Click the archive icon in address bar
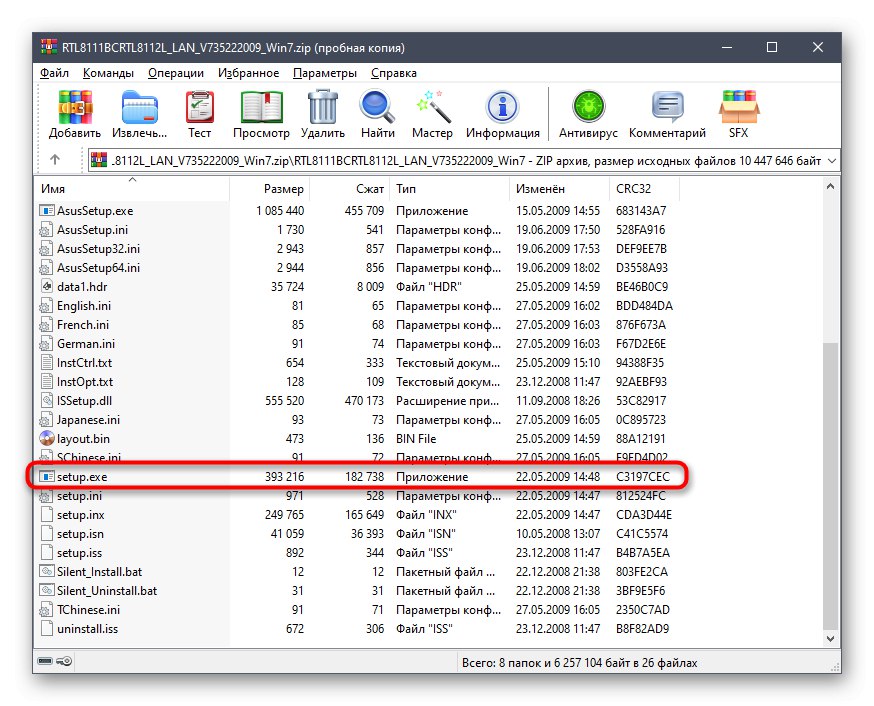Viewport: 874px width, 706px height. pos(99,160)
